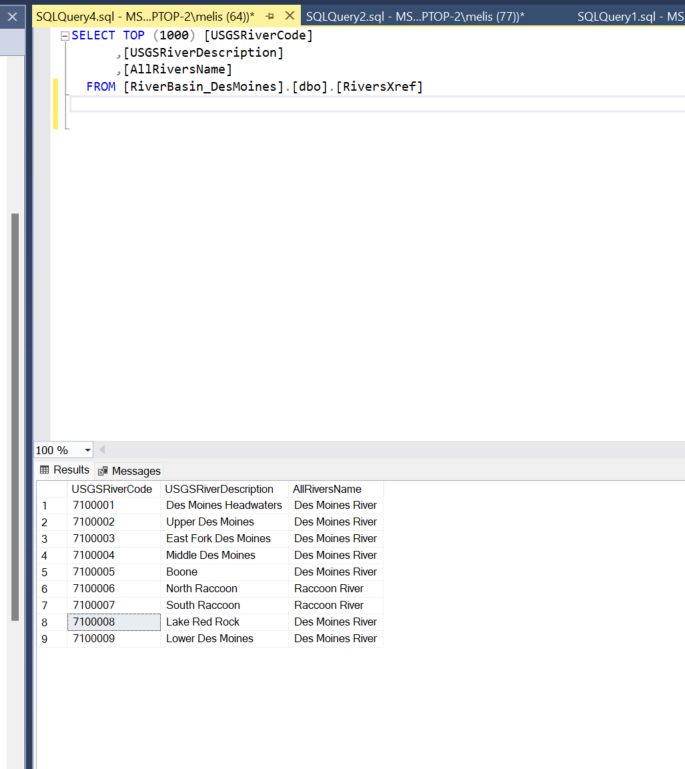Viewport: 685px width, 769px height.
Task: Click the empty line below FROM clause
Action: [378, 104]
